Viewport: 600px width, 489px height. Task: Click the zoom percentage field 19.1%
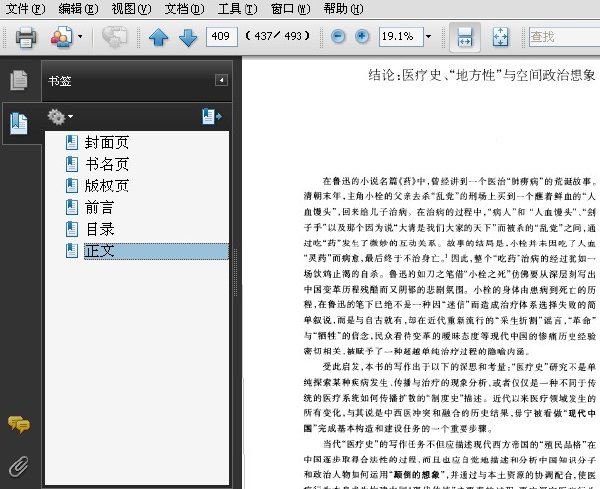401,37
